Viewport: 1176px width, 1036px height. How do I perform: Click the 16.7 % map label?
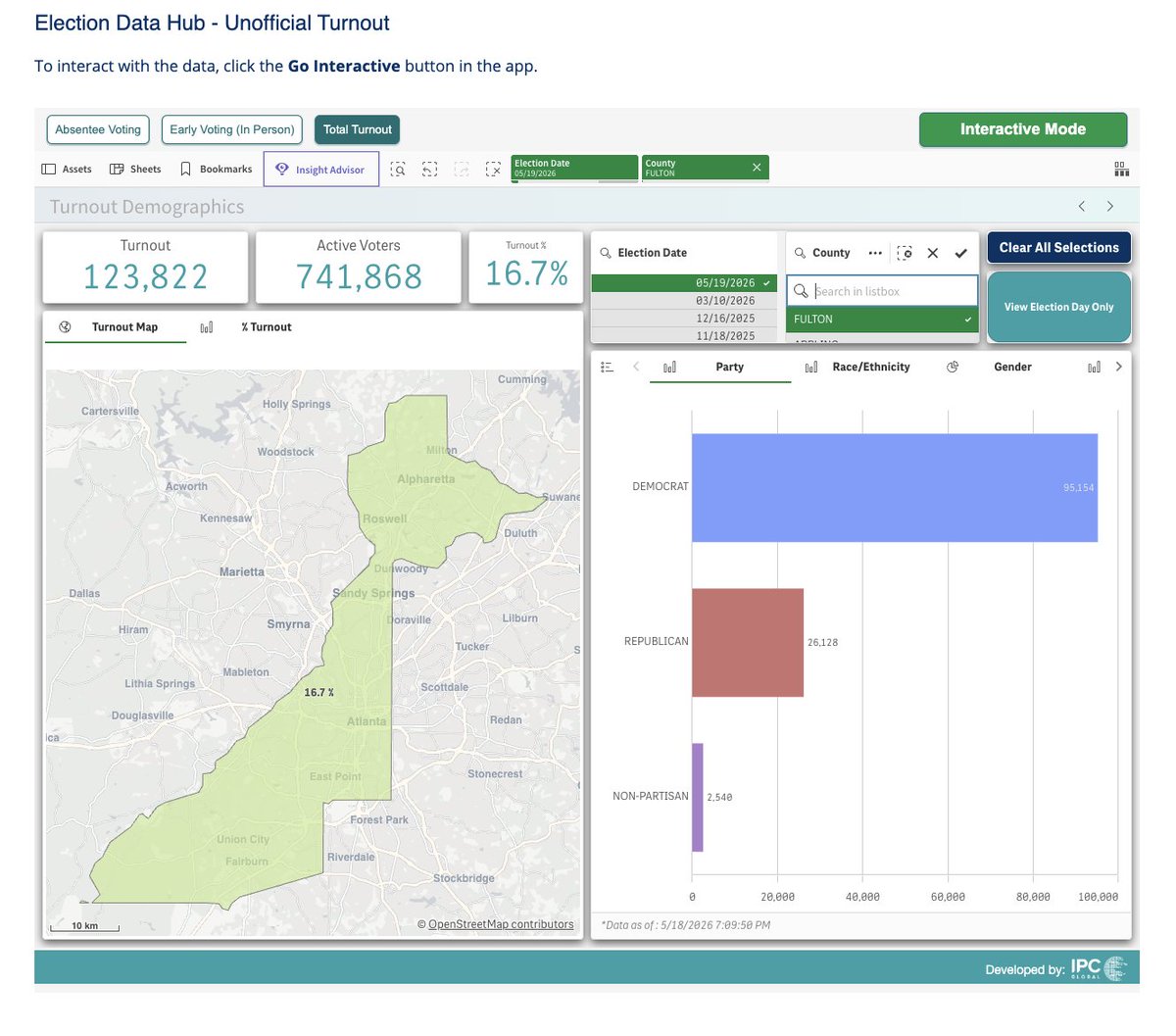pos(318,692)
